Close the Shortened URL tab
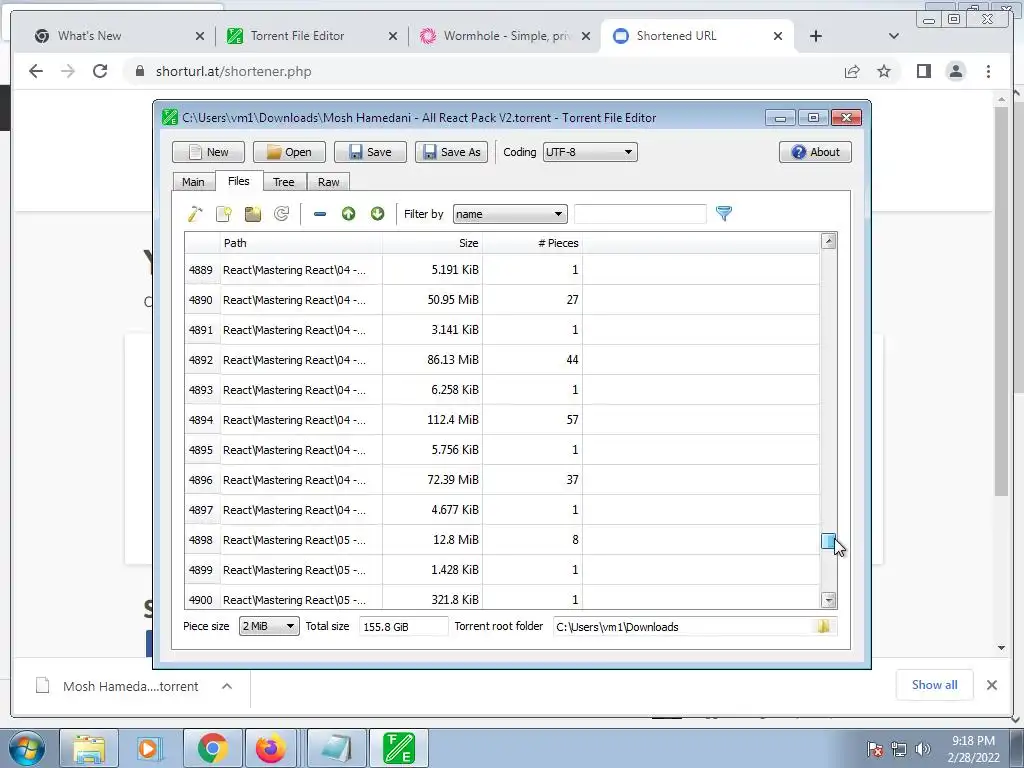This screenshot has height=768, width=1024. (778, 36)
